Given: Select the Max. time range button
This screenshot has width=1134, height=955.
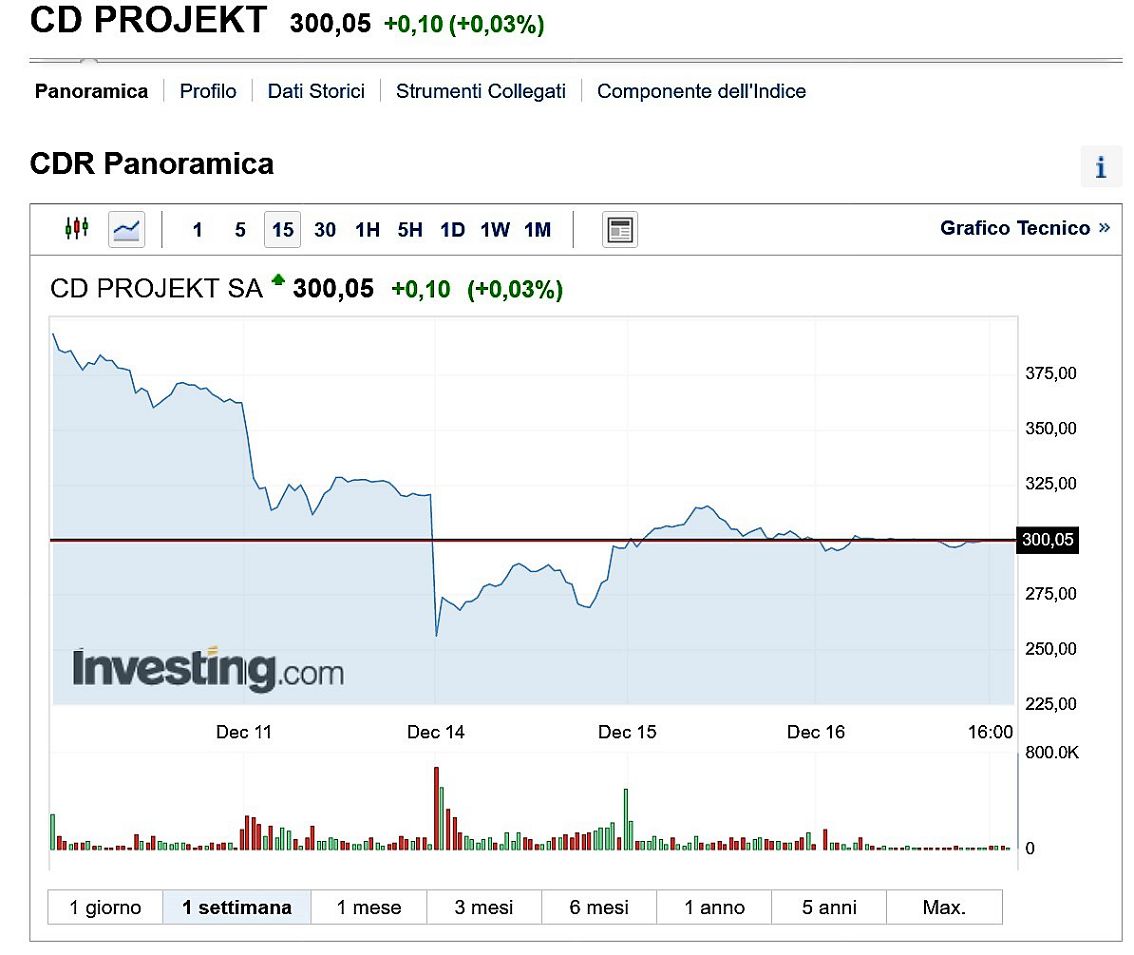Looking at the screenshot, I should coord(944,908).
